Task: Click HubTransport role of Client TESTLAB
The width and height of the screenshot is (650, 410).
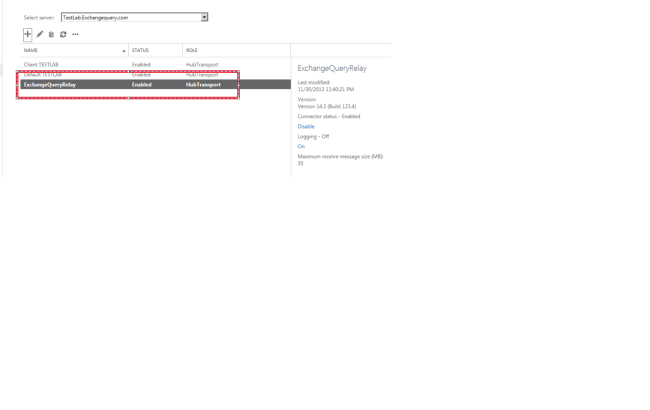Action: [x=202, y=65]
